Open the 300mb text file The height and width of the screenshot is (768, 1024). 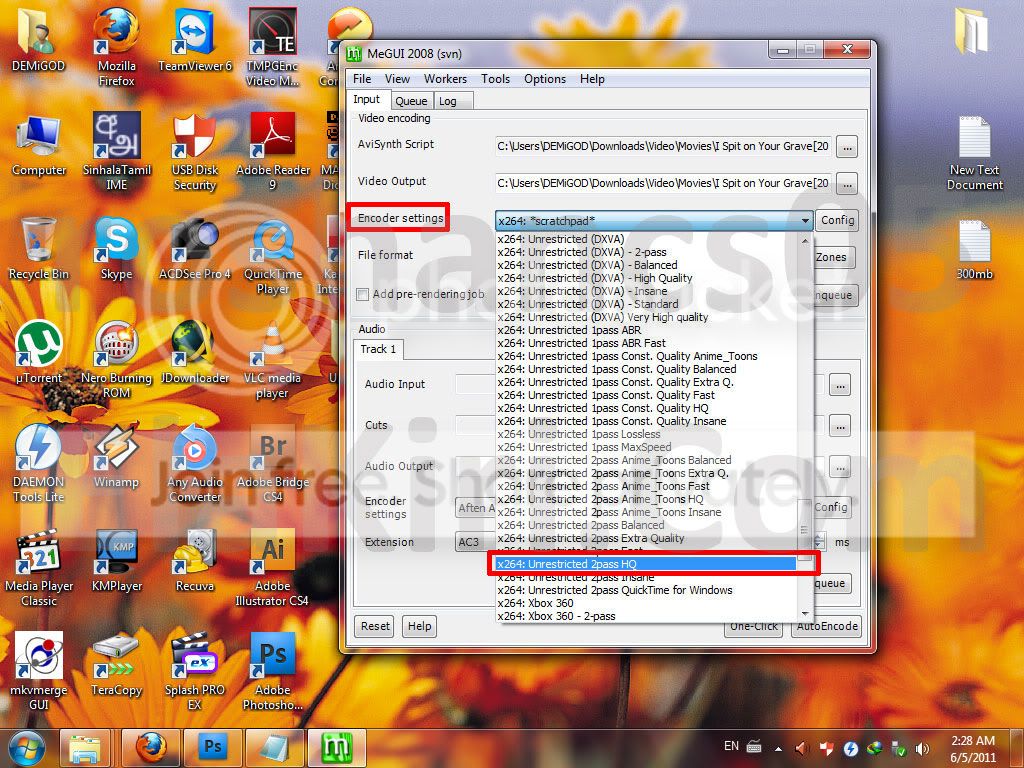pos(974,249)
